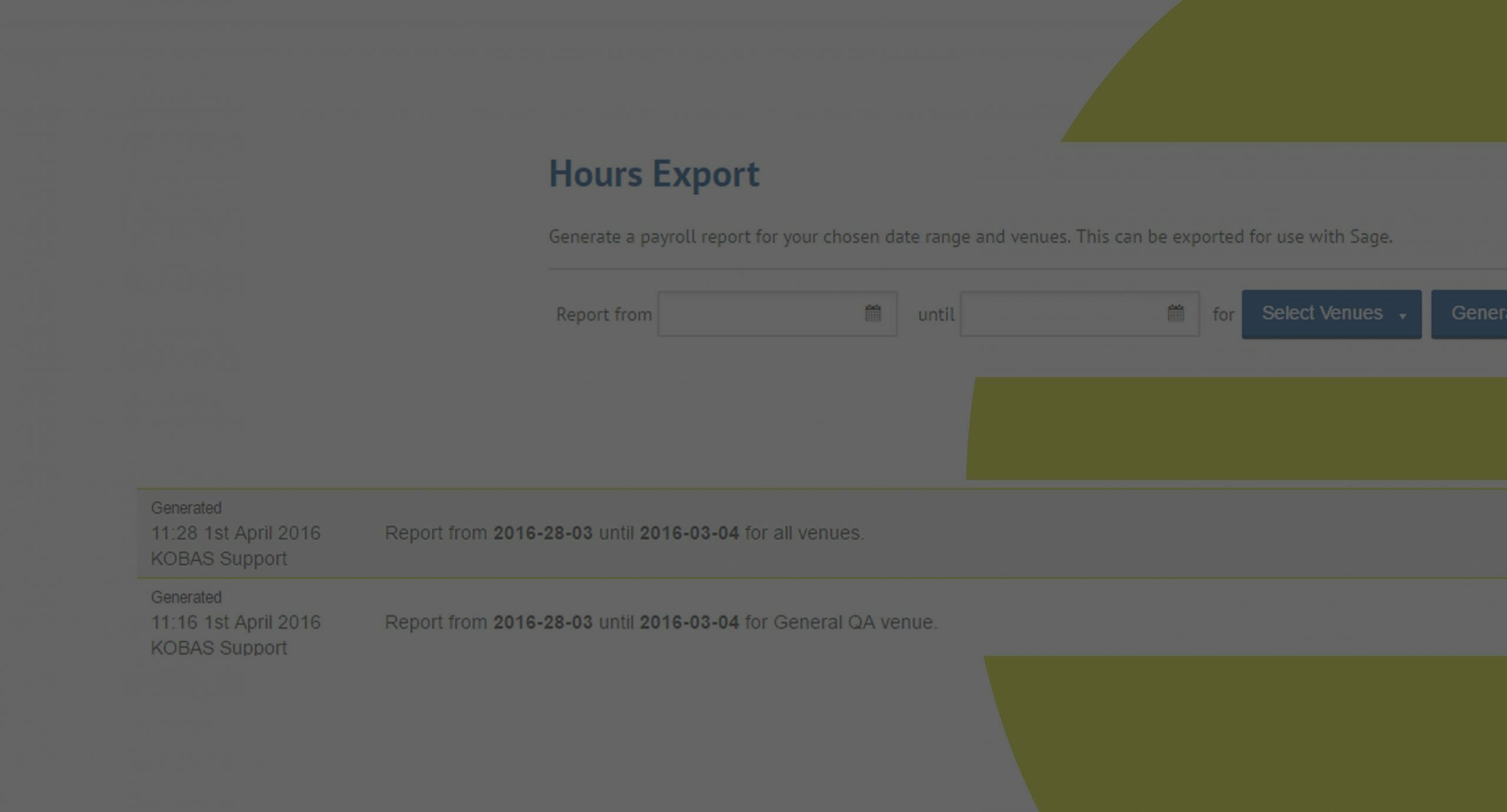Click KOBAS Support under the 11:16 entry
This screenshot has width=1507, height=812.
[x=218, y=647]
